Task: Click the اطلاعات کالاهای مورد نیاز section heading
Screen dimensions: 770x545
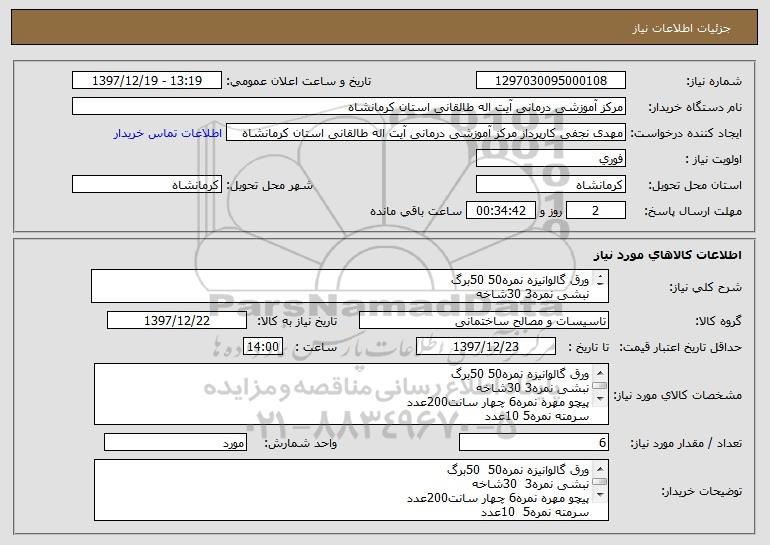Action: click(668, 255)
